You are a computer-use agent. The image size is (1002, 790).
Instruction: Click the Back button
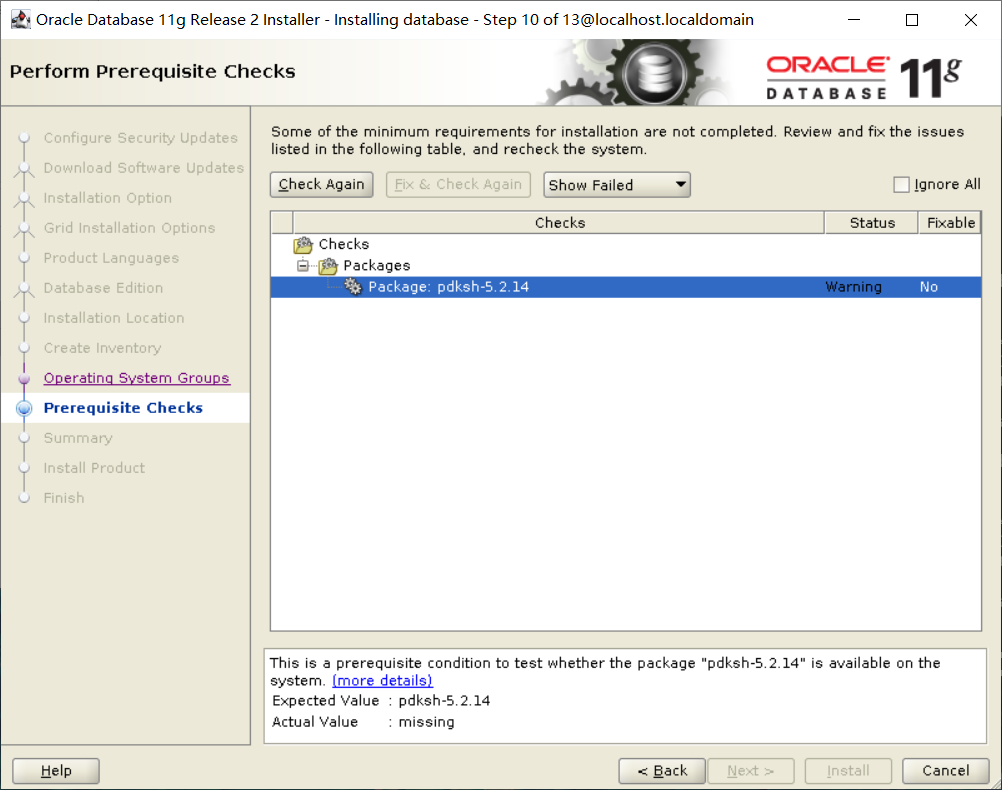pyautogui.click(x=662, y=771)
